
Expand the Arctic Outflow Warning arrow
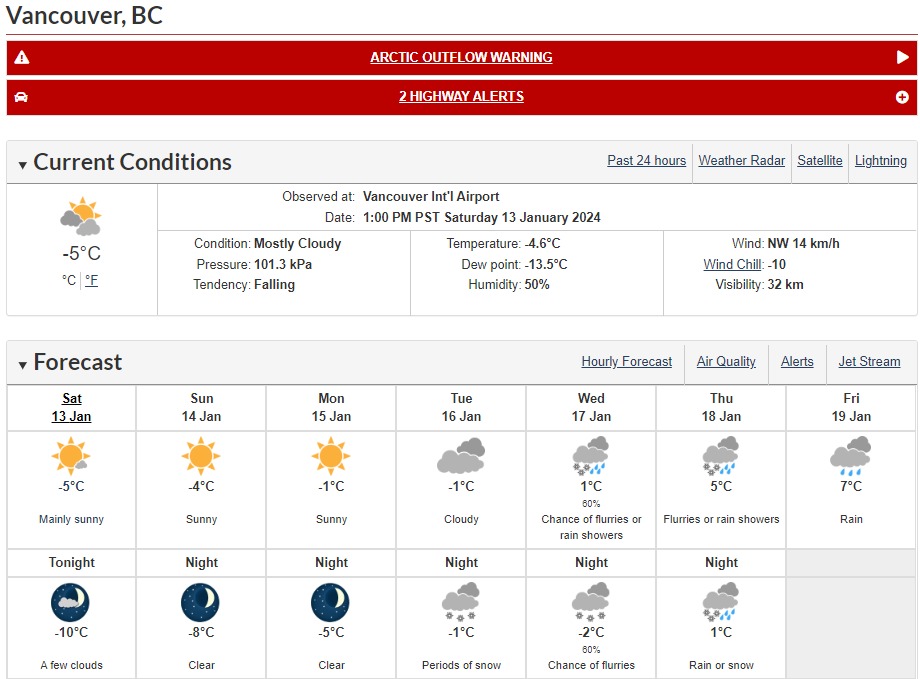pyautogui.click(x=902, y=58)
